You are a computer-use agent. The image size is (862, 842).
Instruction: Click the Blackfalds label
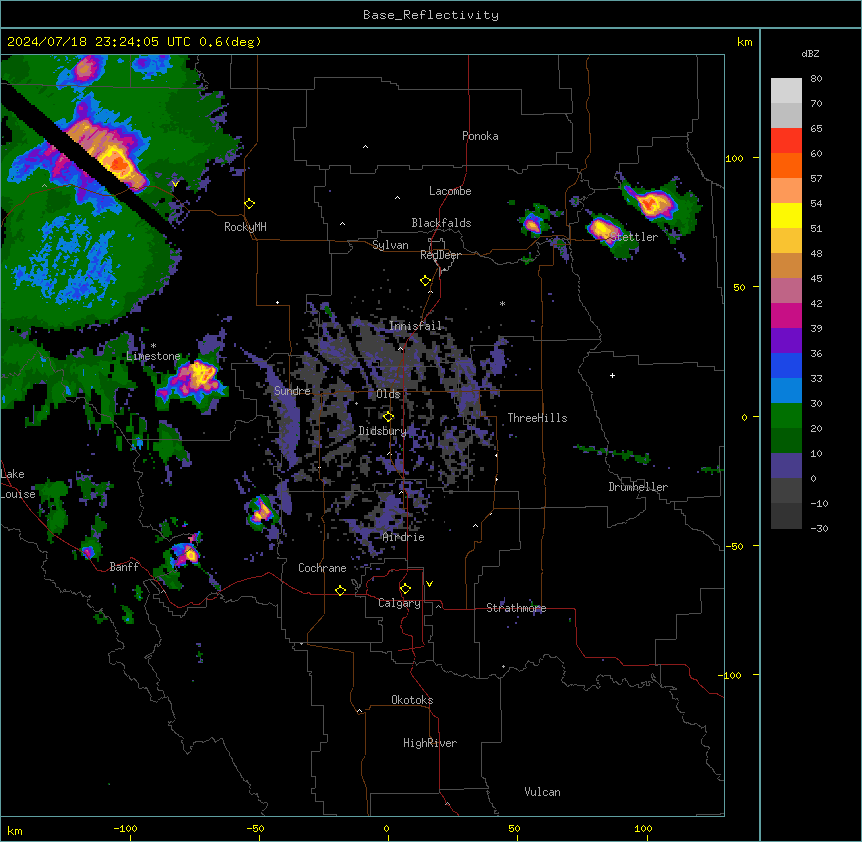click(x=441, y=223)
